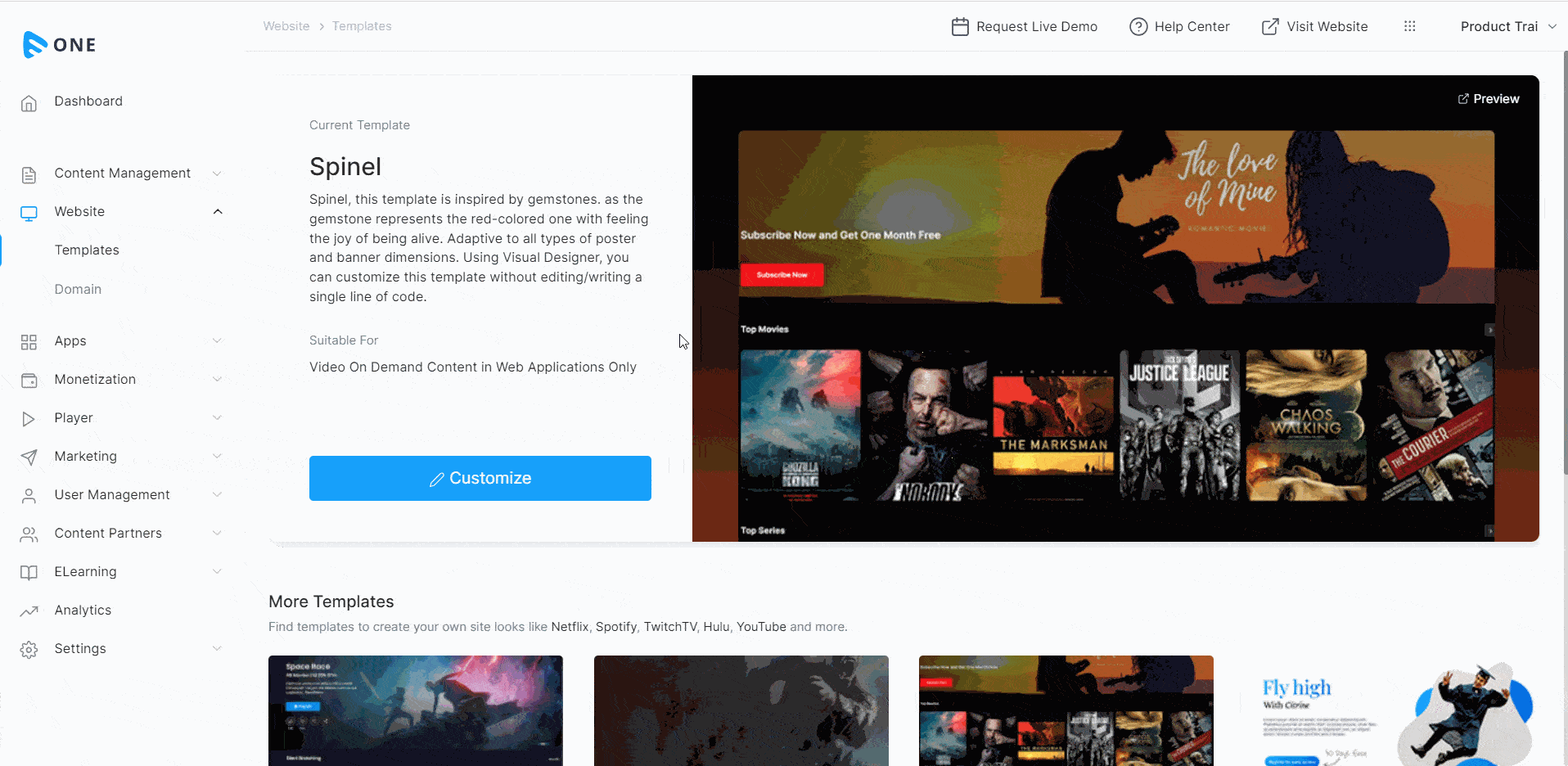The image size is (1568, 766).
Task: Click the Netflix link in templates description
Action: coord(570,627)
